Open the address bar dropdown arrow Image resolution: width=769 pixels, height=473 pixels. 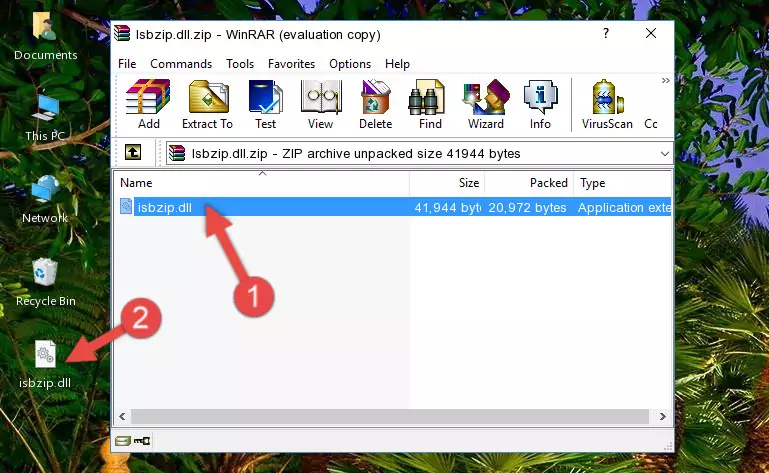coord(665,154)
